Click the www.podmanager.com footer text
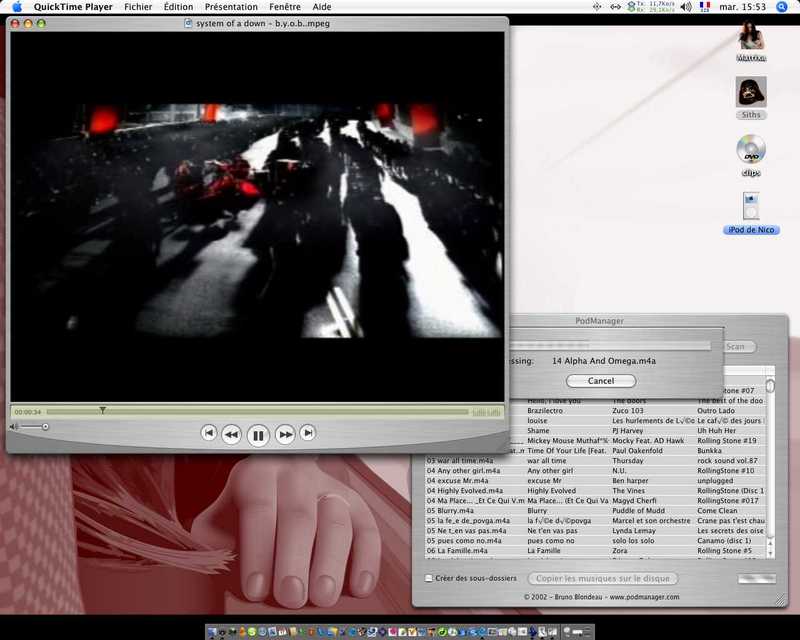Image resolution: width=800 pixels, height=640 pixels. pyautogui.click(x=644, y=597)
